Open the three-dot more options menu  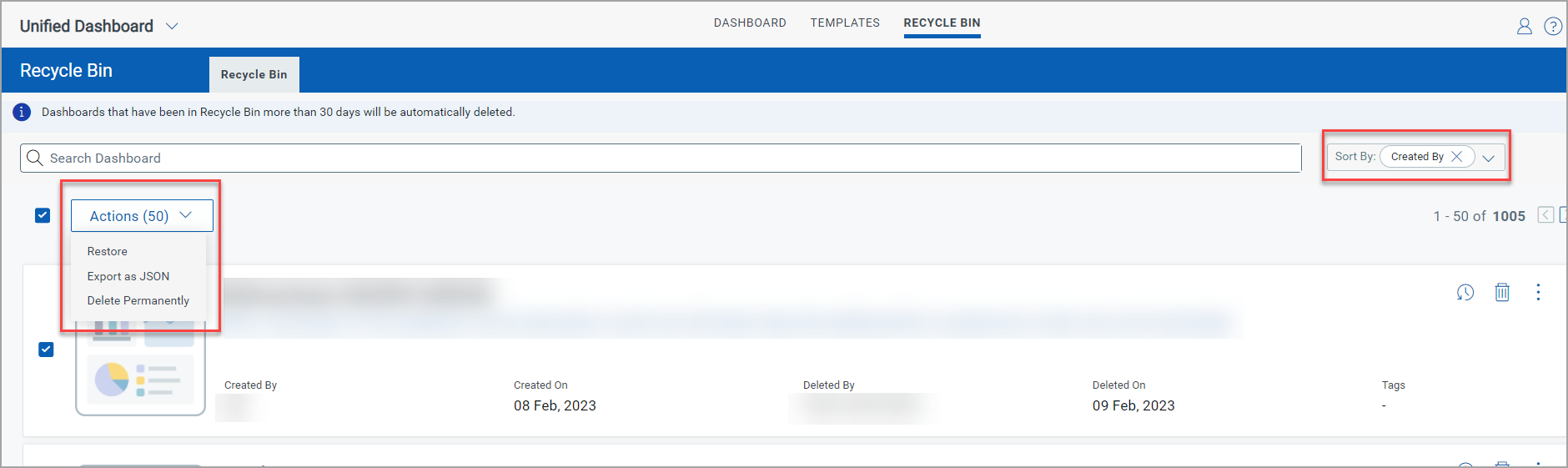[1539, 292]
